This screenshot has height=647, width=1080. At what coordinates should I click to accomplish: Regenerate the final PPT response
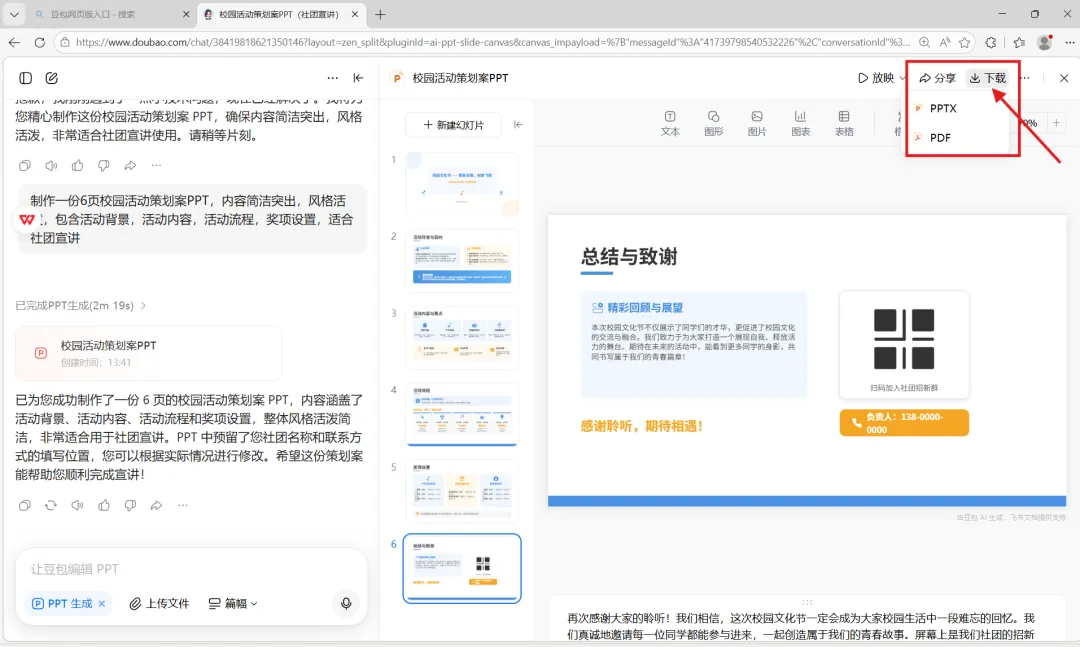51,505
